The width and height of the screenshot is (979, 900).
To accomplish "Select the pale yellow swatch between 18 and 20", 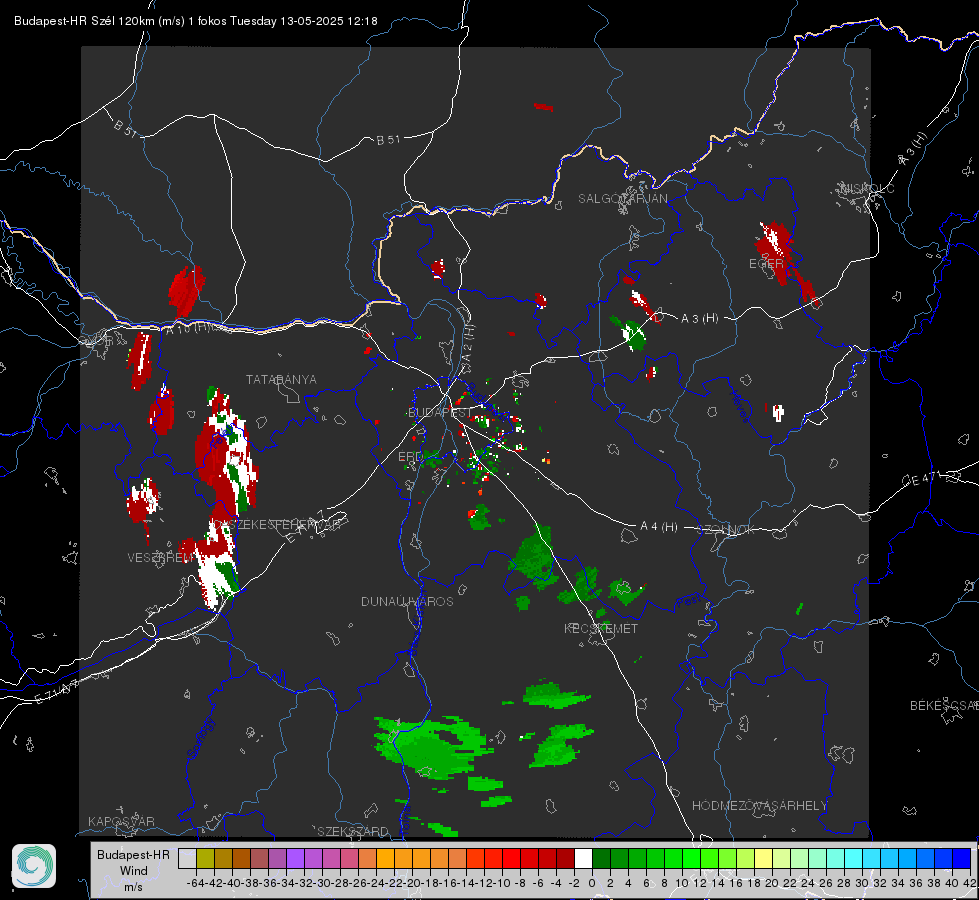I will (764, 858).
